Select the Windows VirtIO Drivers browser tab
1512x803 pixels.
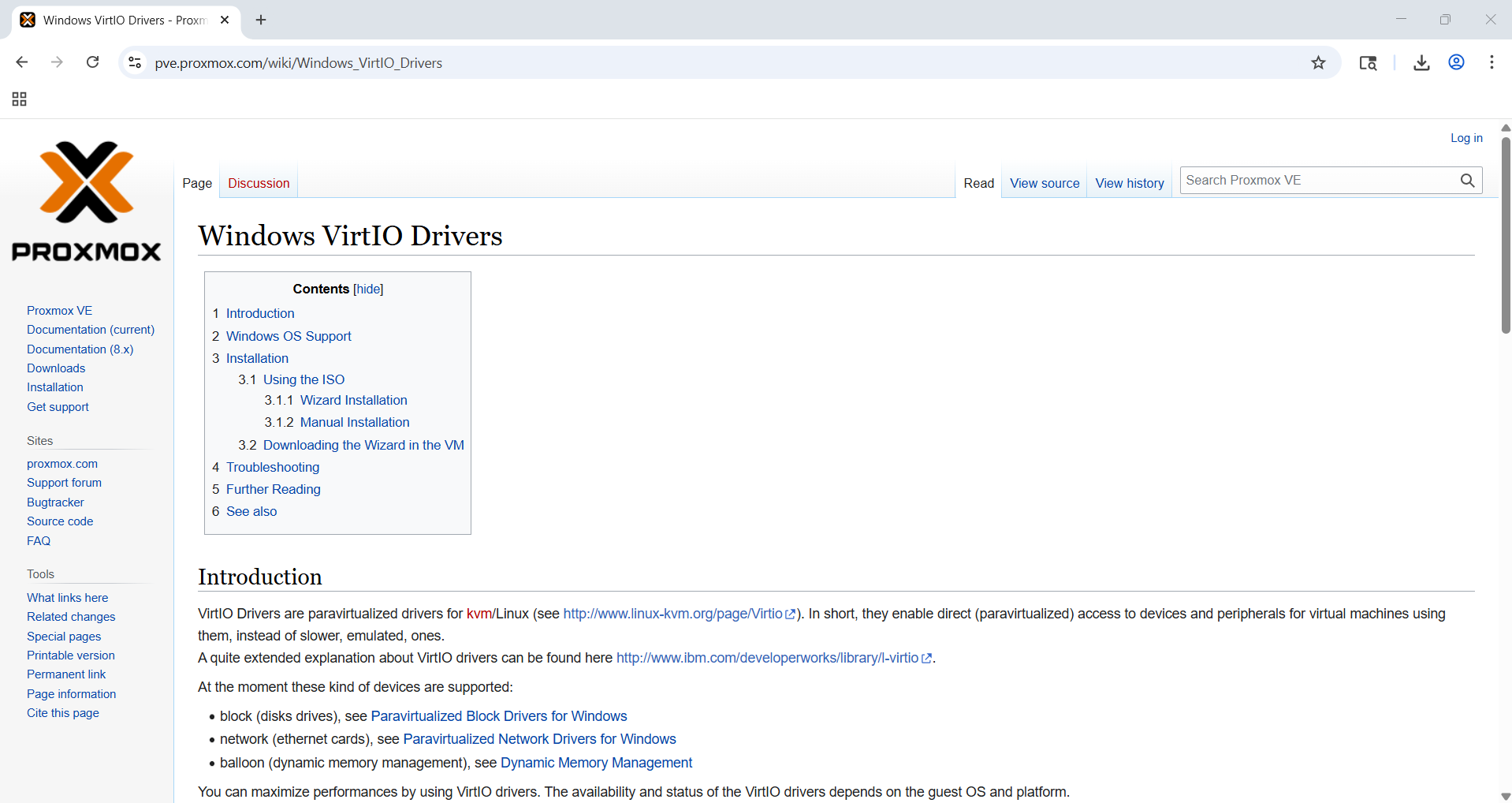coord(125,20)
